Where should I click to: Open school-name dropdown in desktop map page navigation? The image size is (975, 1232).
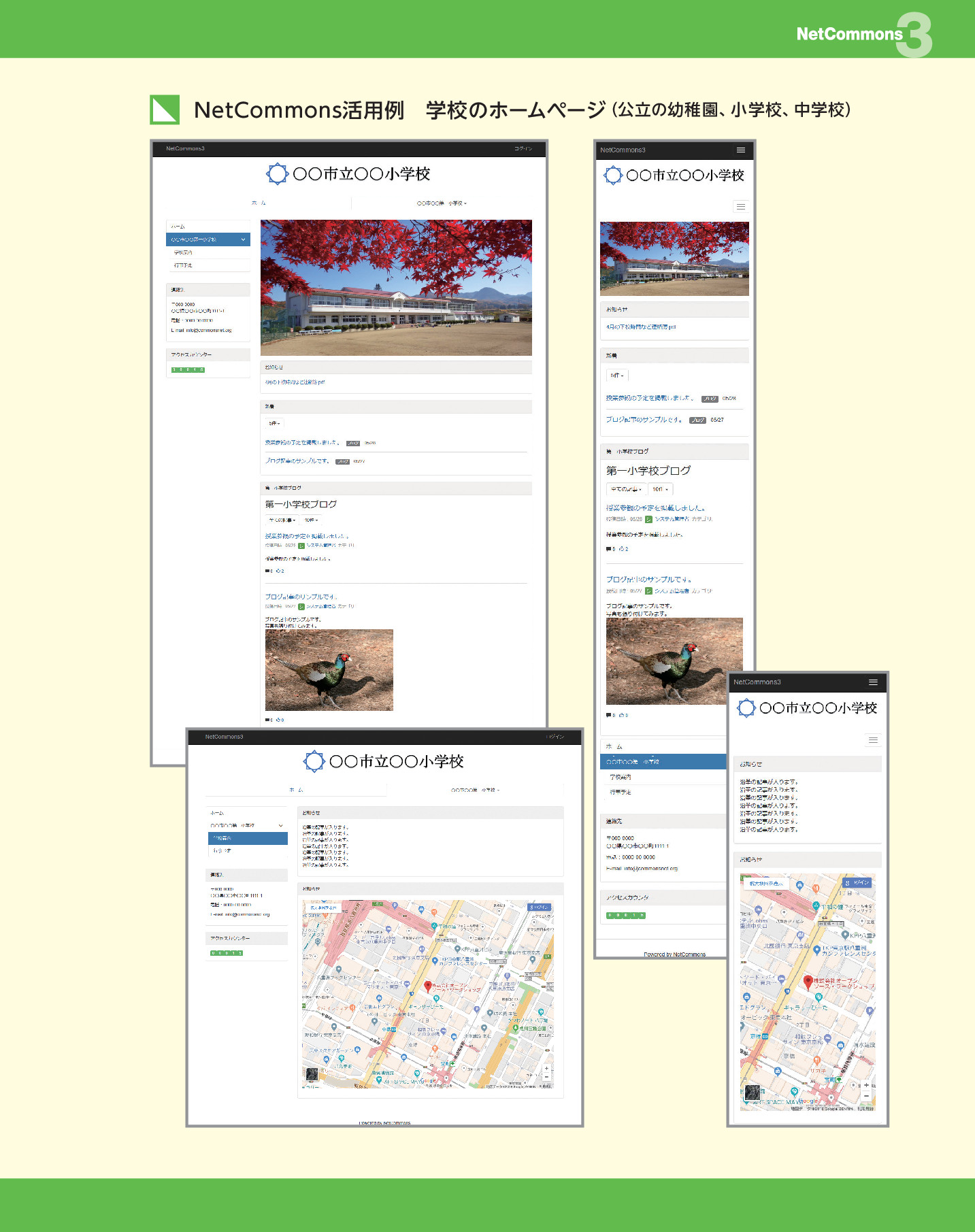[x=475, y=790]
